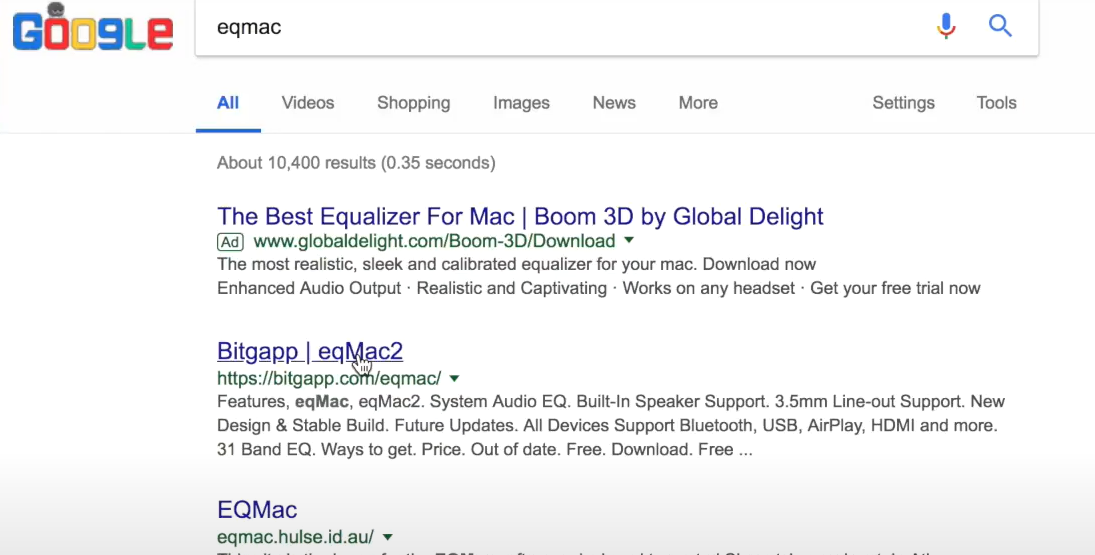Click the Google logo

point(93,29)
